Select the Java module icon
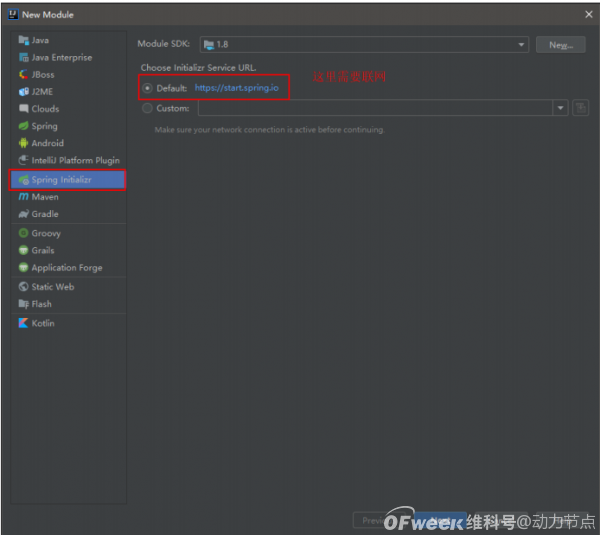The width and height of the screenshot is (600, 535). pos(24,40)
